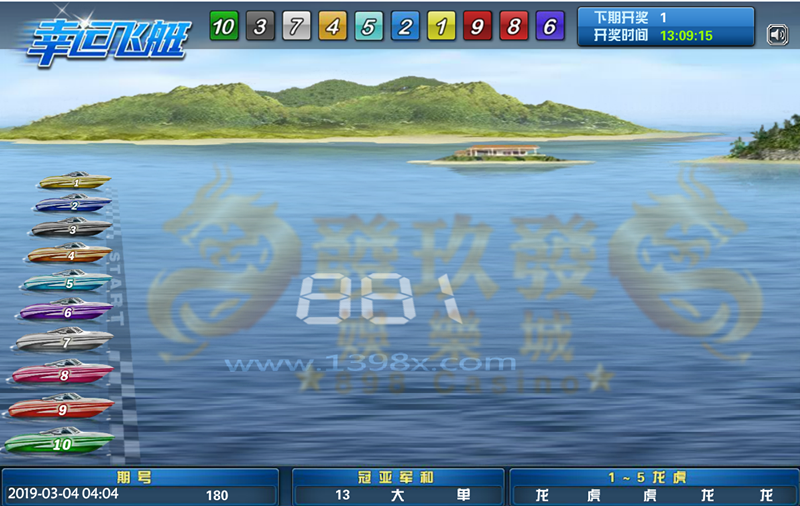Click the white number 7 result ball
Viewport: 800px width, 506px height.
(296, 26)
